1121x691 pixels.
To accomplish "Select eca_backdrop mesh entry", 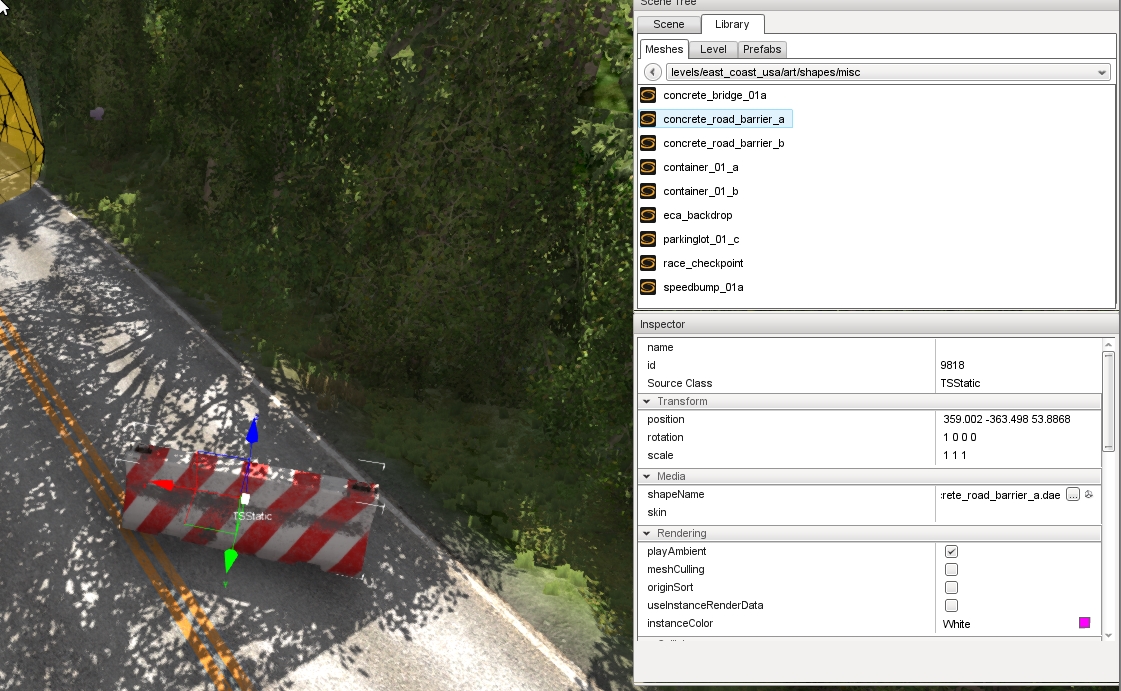I will (698, 215).
